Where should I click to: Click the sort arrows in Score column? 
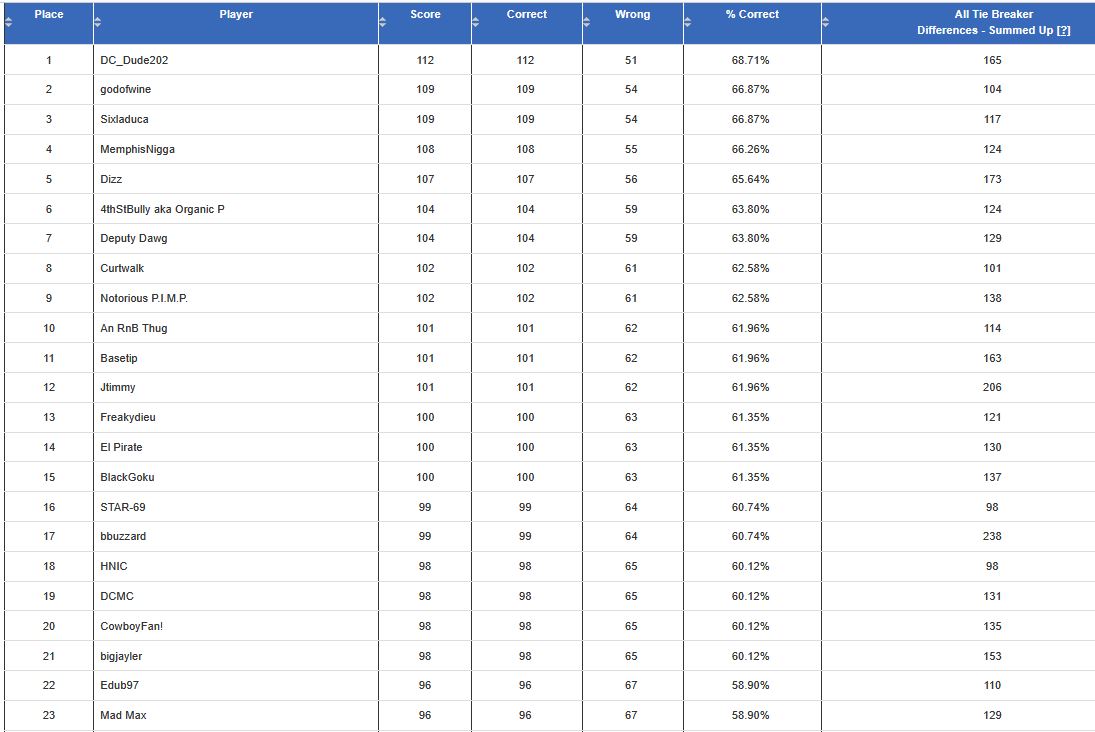coord(383,22)
